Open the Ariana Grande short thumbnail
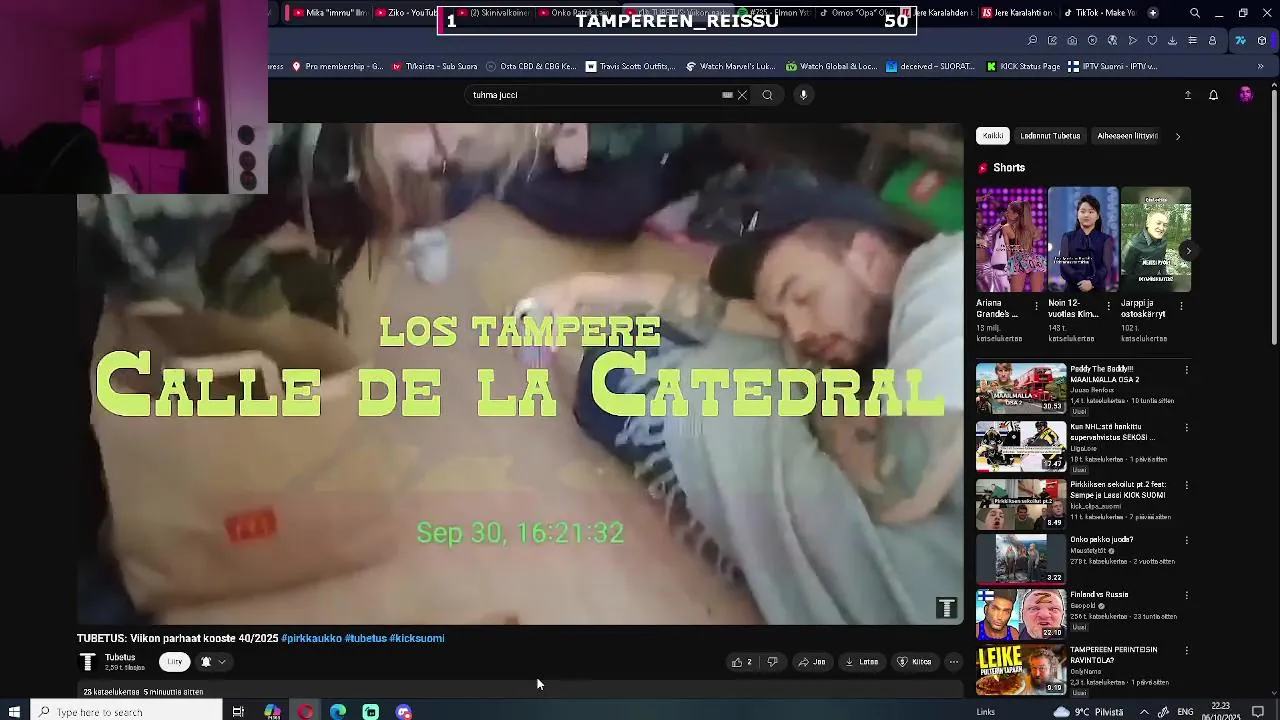The width and height of the screenshot is (1280, 720). pos(1011,240)
